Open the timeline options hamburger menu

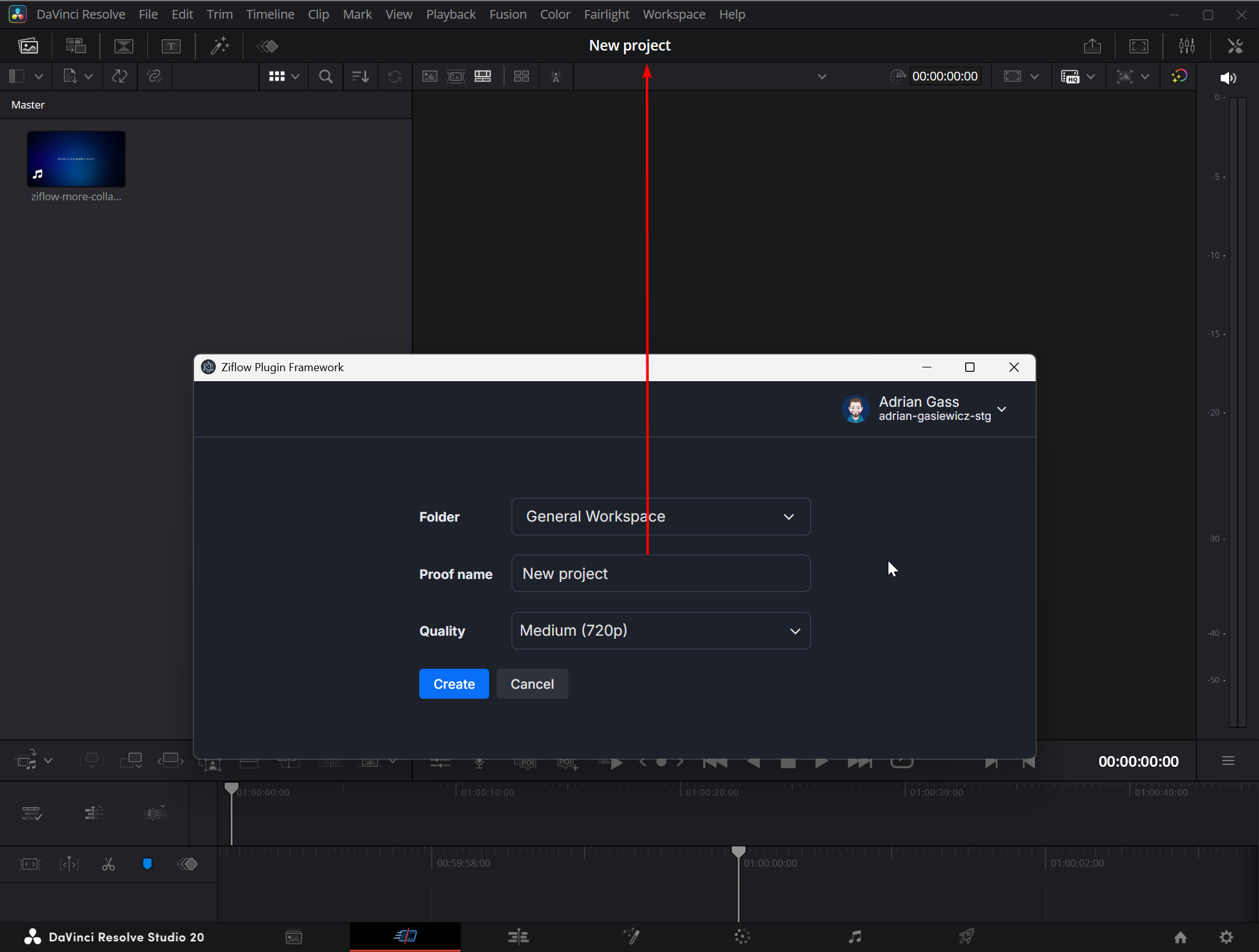coord(1228,761)
